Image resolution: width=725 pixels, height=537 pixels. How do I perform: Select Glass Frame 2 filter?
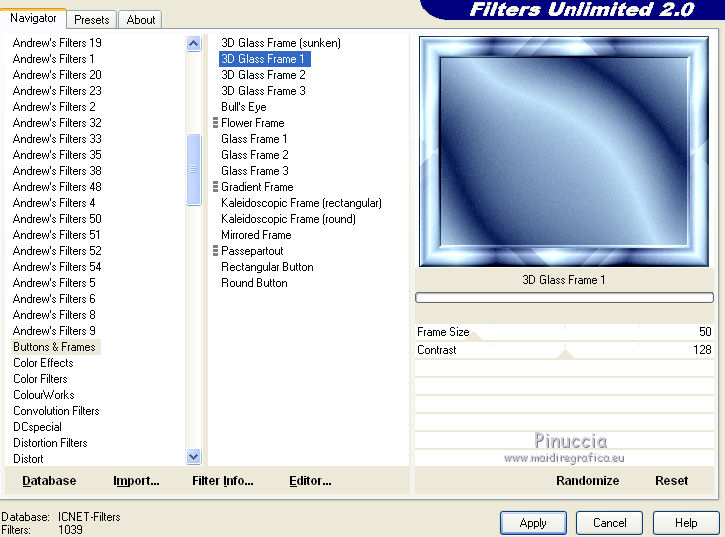click(254, 155)
